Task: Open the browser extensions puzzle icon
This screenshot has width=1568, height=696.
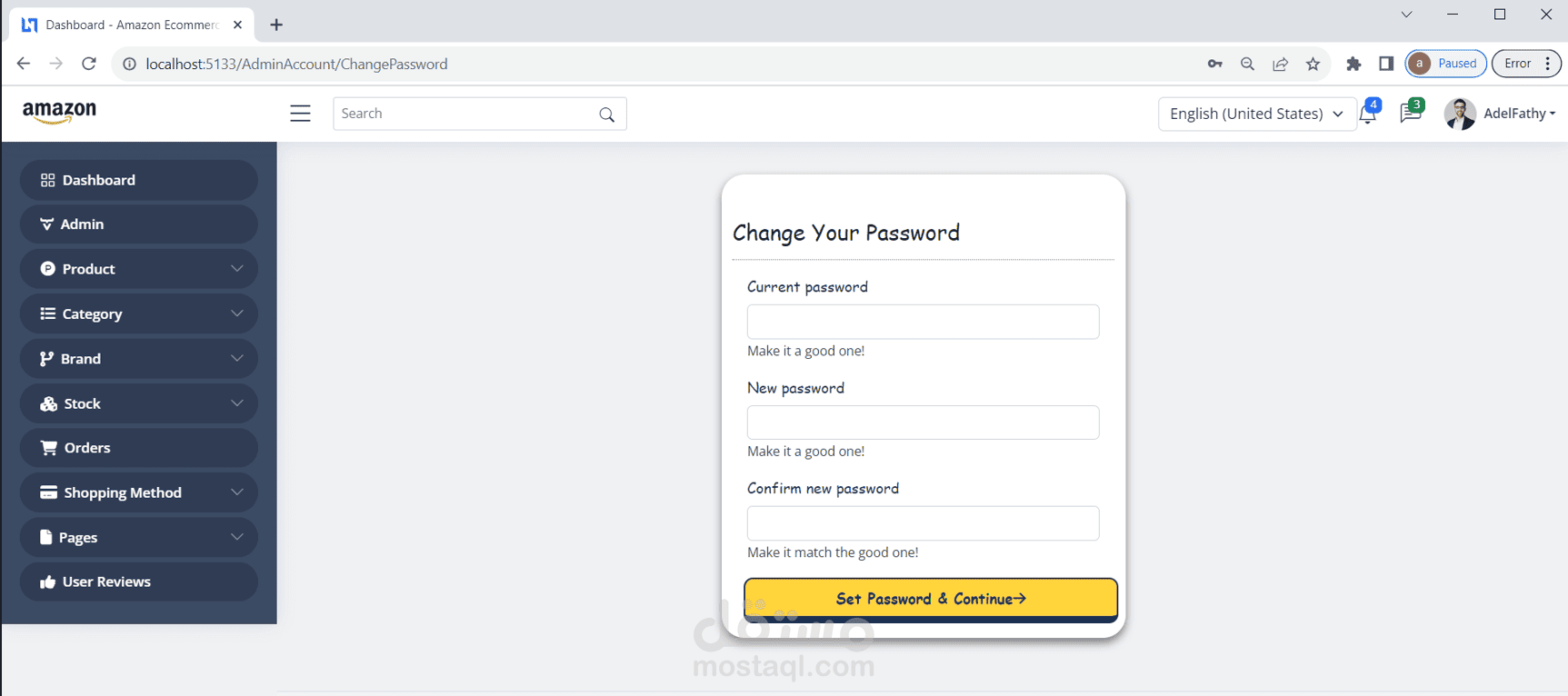Action: [x=1353, y=64]
